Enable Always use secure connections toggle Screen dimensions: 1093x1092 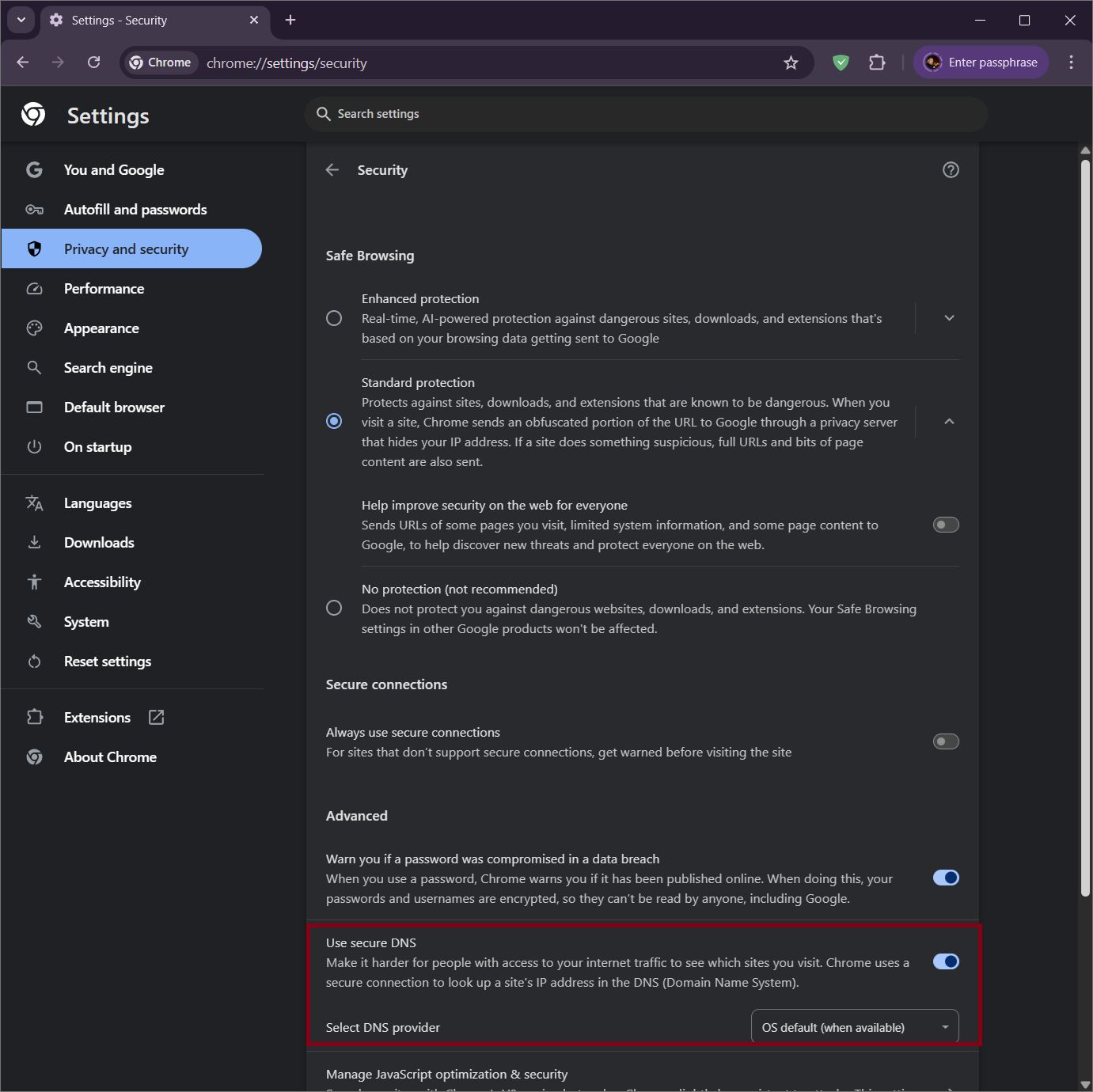[945, 741]
